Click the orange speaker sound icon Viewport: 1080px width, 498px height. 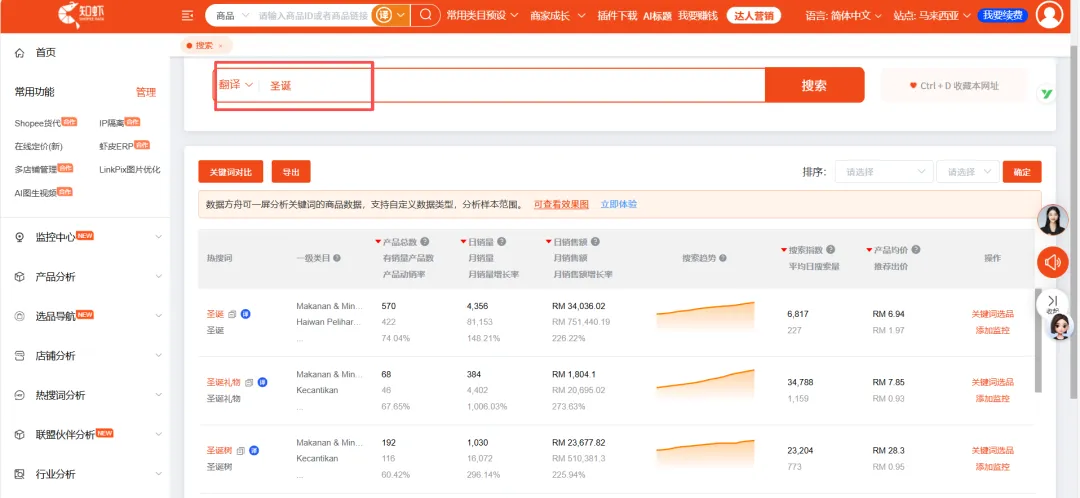pos(1052,262)
